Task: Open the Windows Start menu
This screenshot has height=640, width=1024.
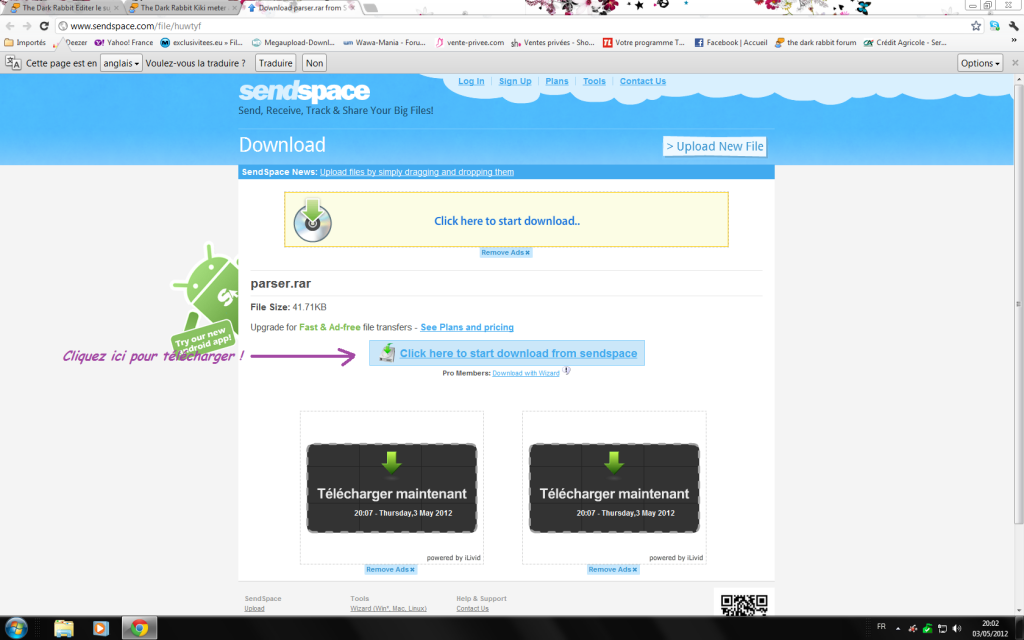Action: pyautogui.click(x=16, y=628)
